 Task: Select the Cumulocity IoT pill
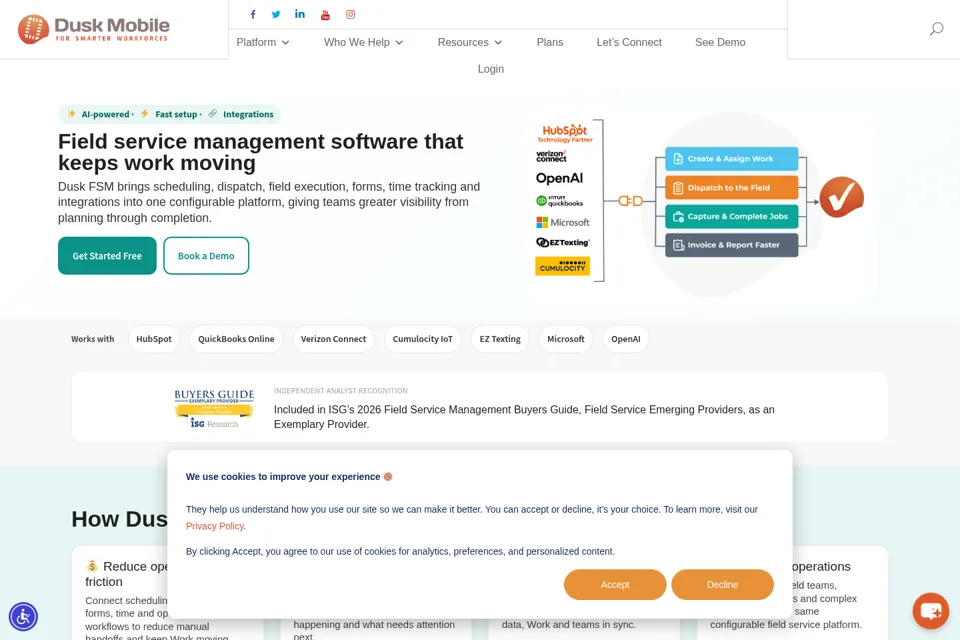422,339
